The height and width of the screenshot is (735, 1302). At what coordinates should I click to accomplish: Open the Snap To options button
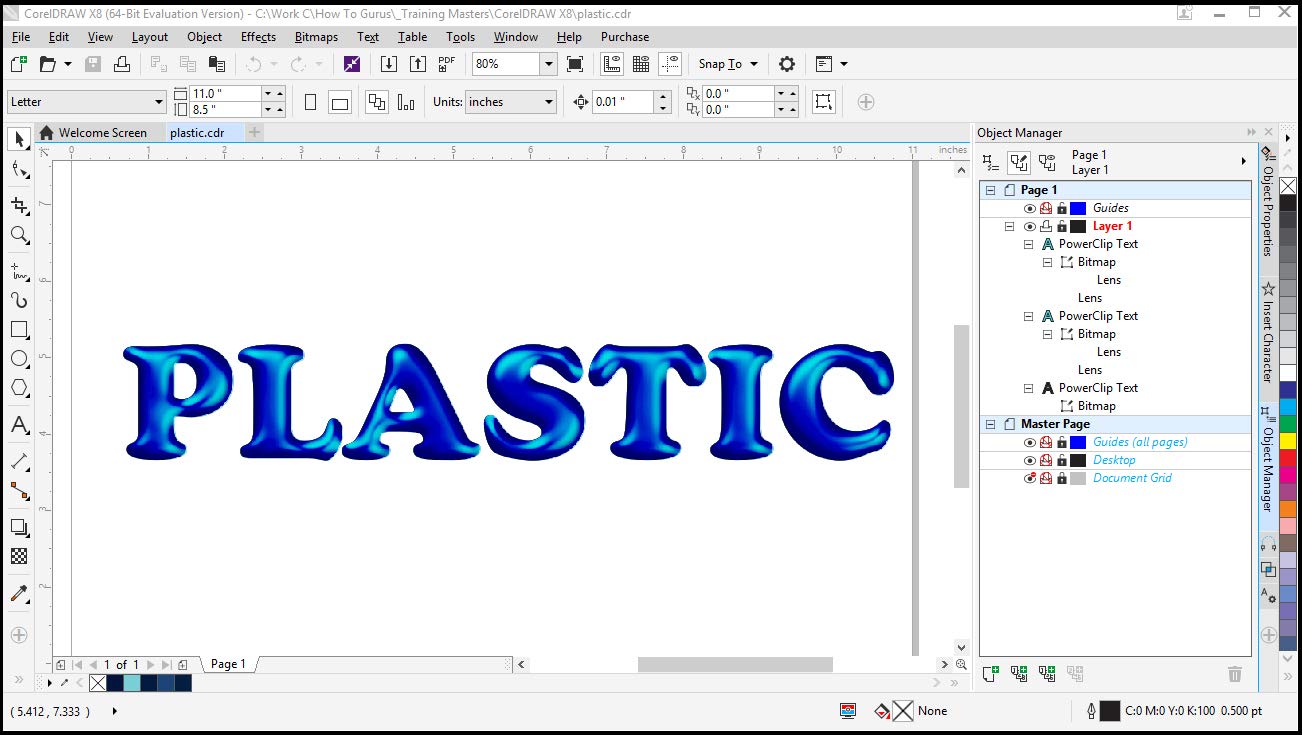728,64
